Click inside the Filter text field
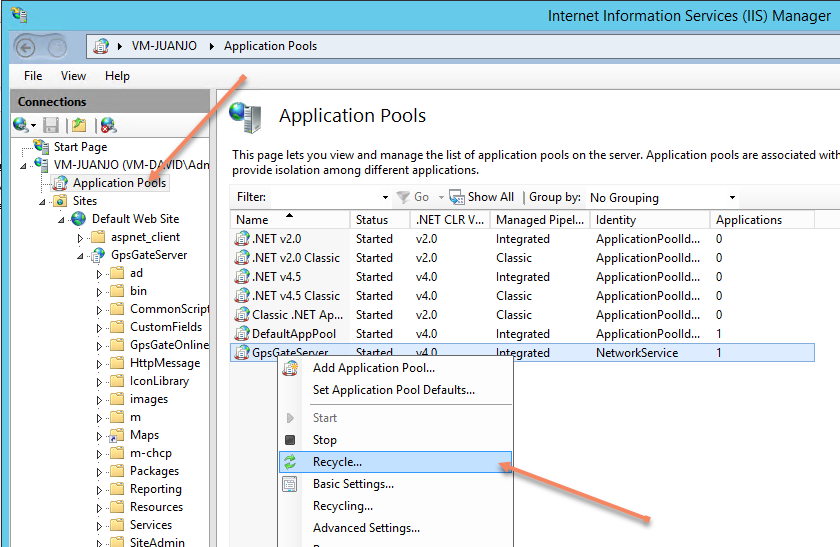The height and width of the screenshot is (547, 840). 324,198
